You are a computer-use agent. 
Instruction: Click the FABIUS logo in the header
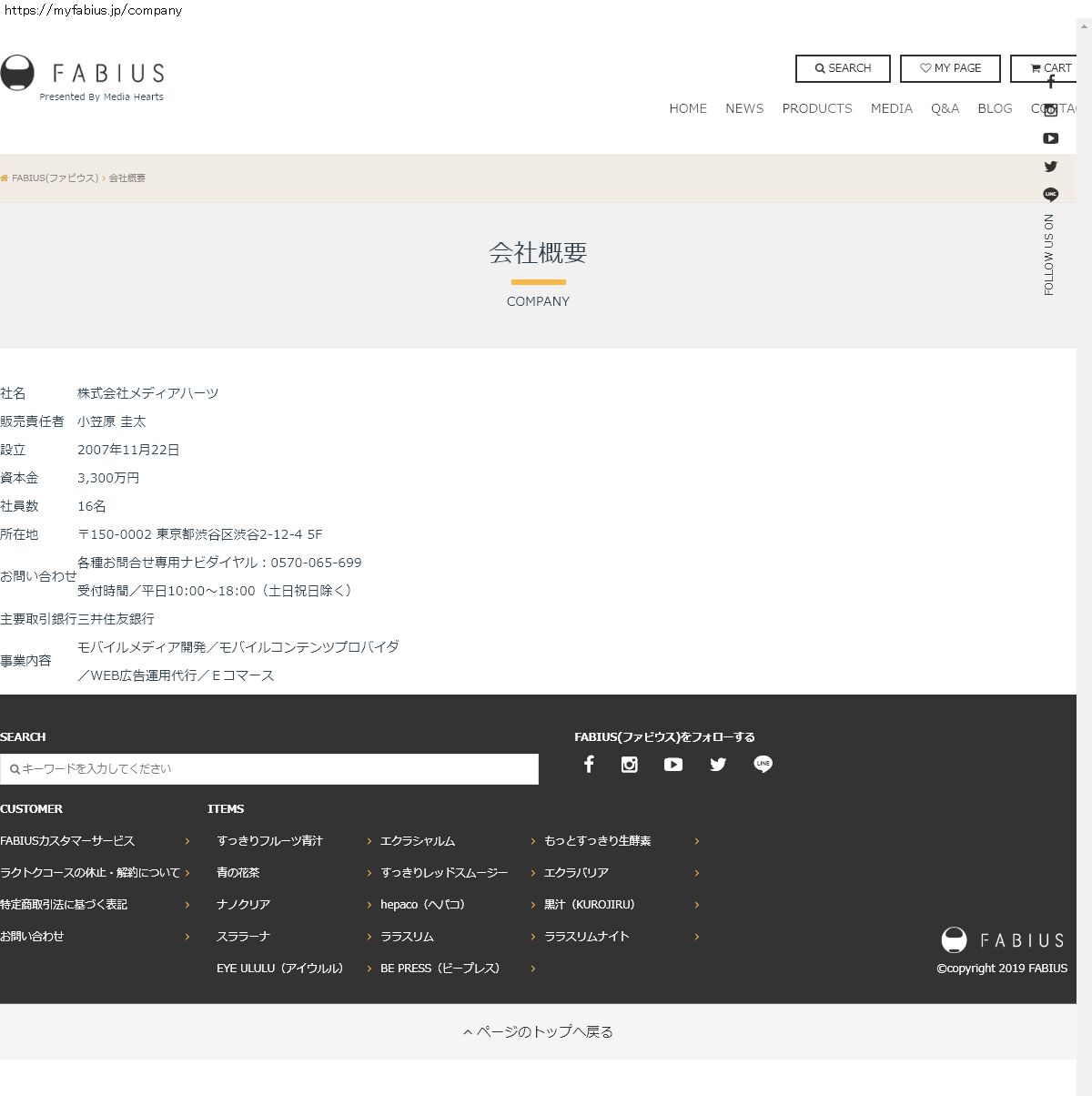click(83, 77)
